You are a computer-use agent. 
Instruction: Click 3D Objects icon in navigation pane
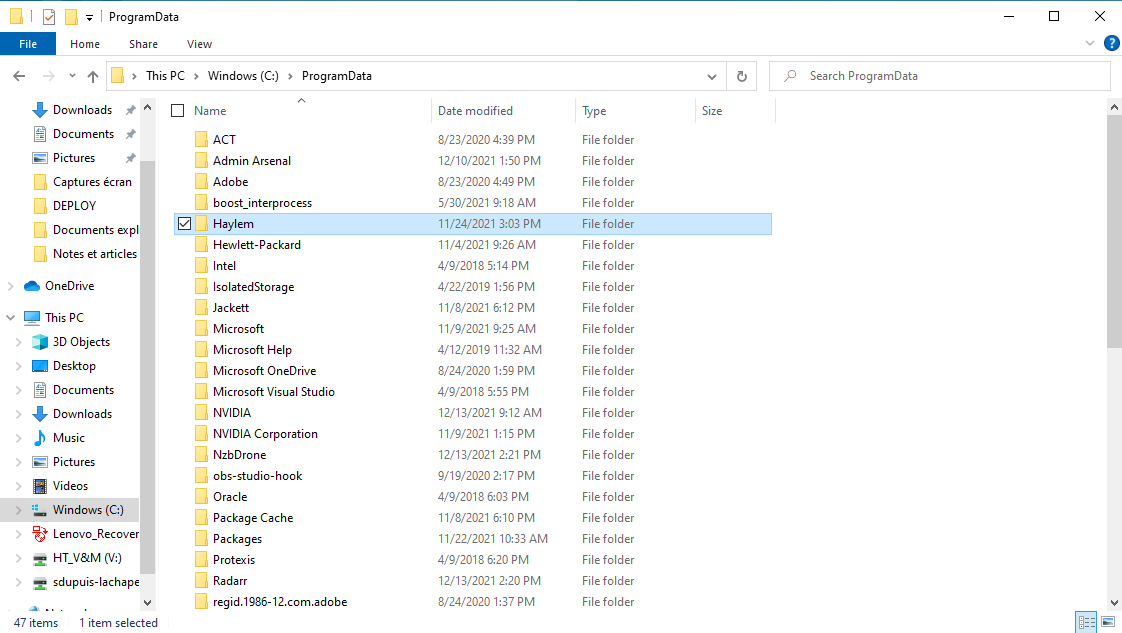tap(40, 342)
